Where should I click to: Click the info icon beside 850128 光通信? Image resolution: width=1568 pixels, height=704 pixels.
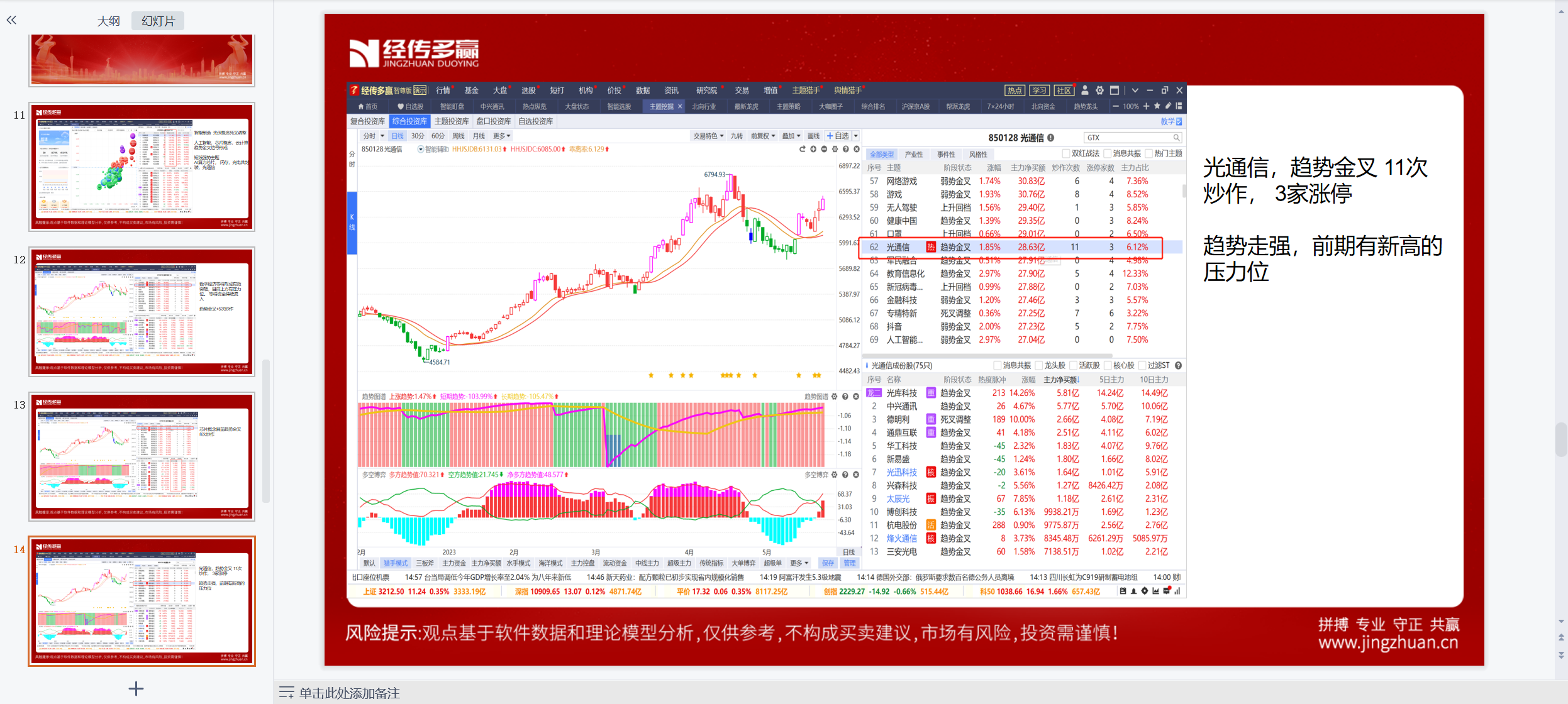pyautogui.click(x=1051, y=138)
